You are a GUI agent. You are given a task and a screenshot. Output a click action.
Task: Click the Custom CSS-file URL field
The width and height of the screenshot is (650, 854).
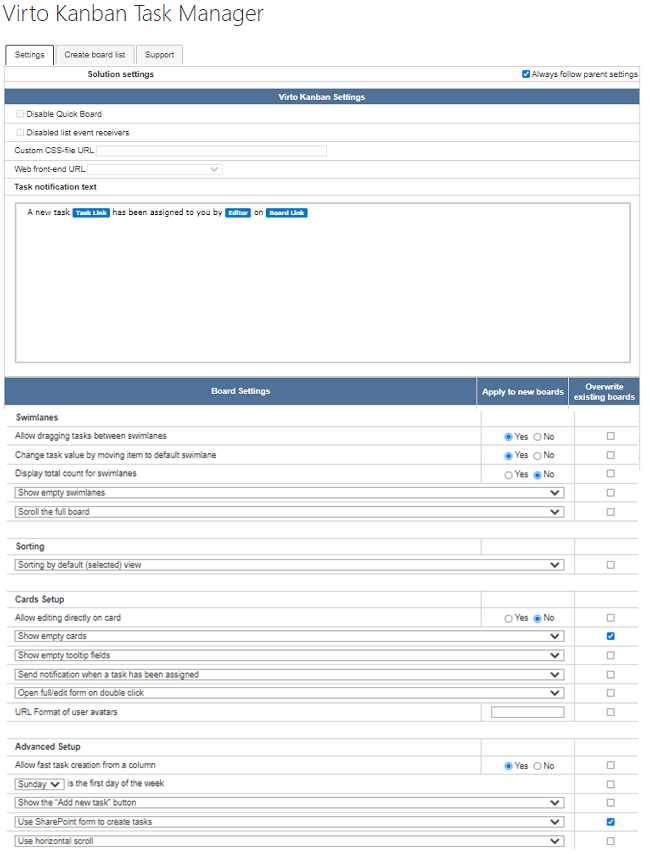[211, 151]
